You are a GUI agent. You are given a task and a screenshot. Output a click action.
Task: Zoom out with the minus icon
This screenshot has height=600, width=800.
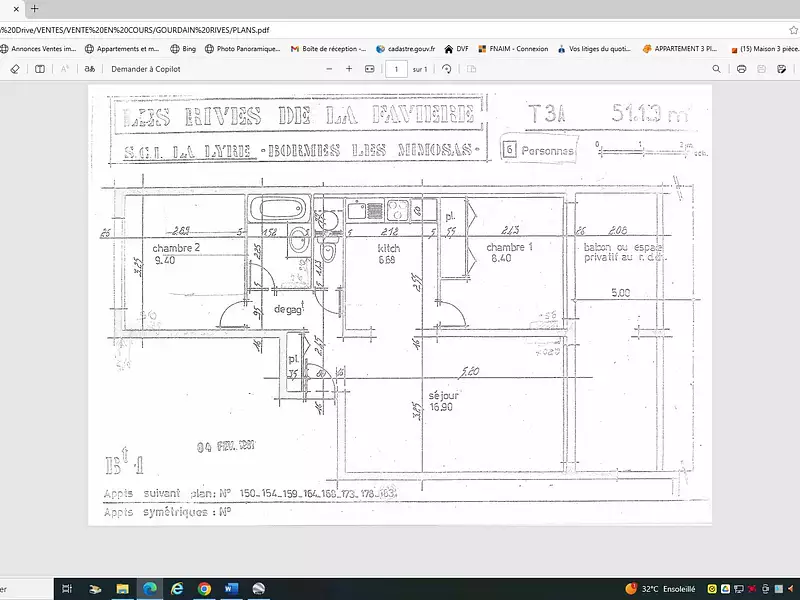[329, 69]
